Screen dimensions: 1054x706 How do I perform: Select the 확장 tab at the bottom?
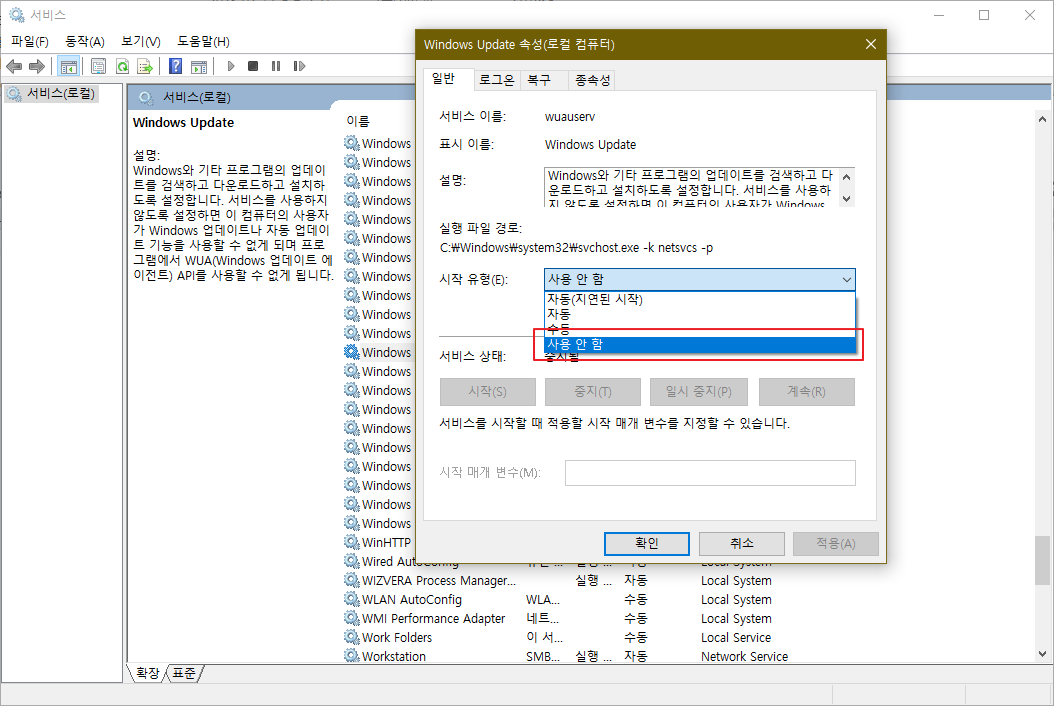click(147, 672)
